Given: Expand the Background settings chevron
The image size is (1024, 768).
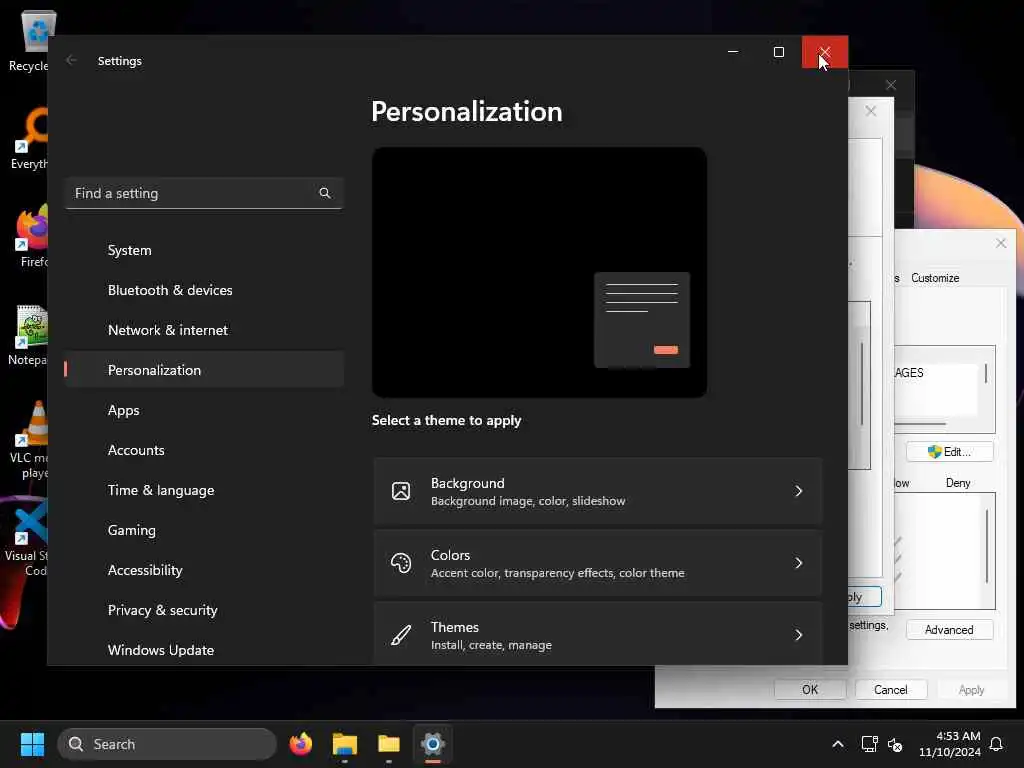Looking at the screenshot, I should pos(798,491).
